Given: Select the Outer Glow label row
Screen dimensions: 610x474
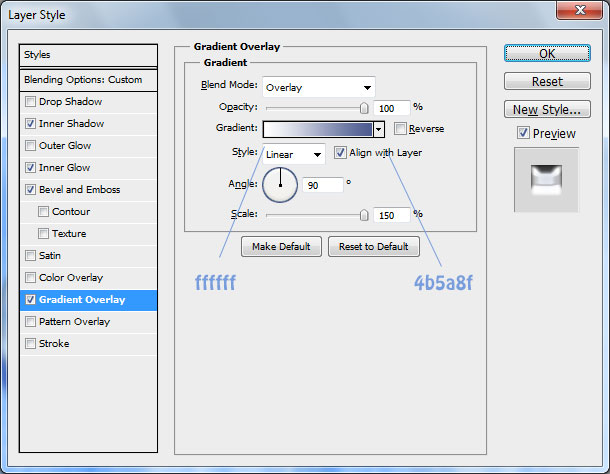Looking at the screenshot, I should (x=88, y=146).
